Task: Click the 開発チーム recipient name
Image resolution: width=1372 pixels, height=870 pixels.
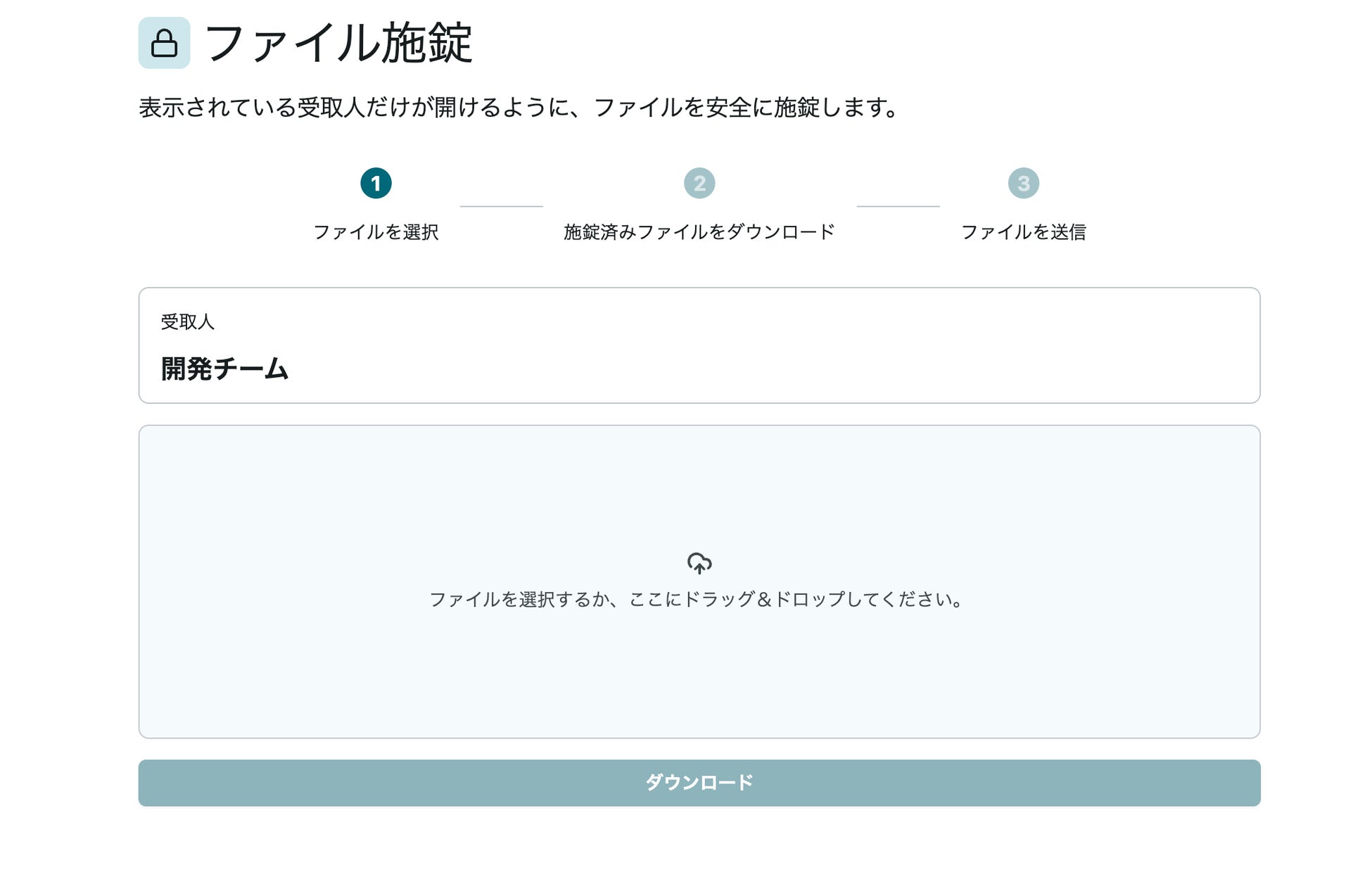Action: click(x=224, y=369)
